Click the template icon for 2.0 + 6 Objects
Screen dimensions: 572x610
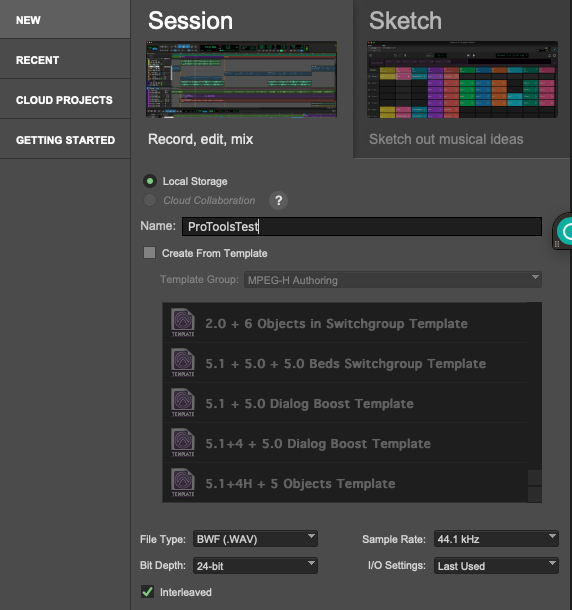coord(183,323)
